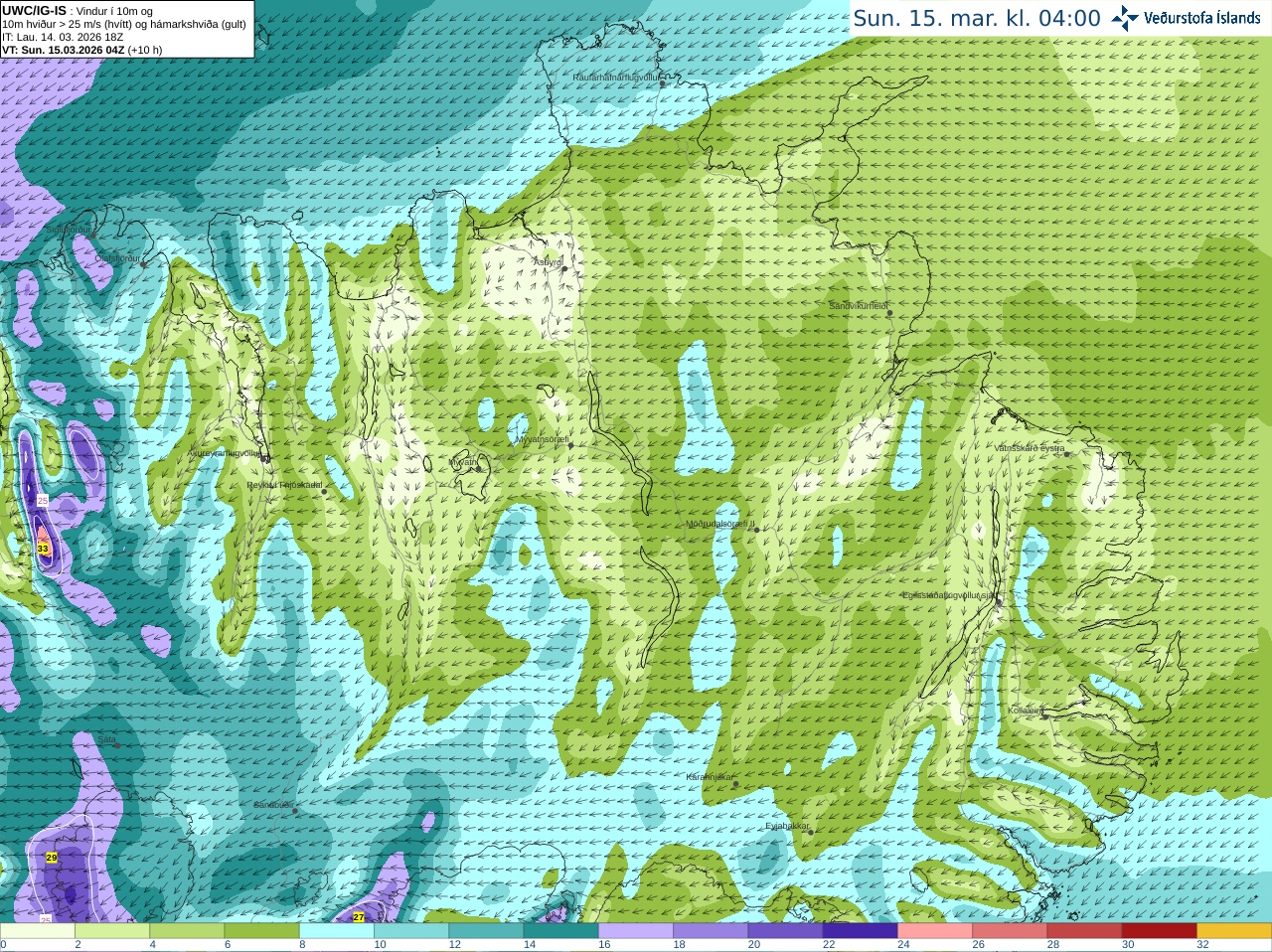Click the 'IT: Lau. 14. 03. 2026 18Z' line
The height and width of the screenshot is (952, 1272).
pos(63,37)
